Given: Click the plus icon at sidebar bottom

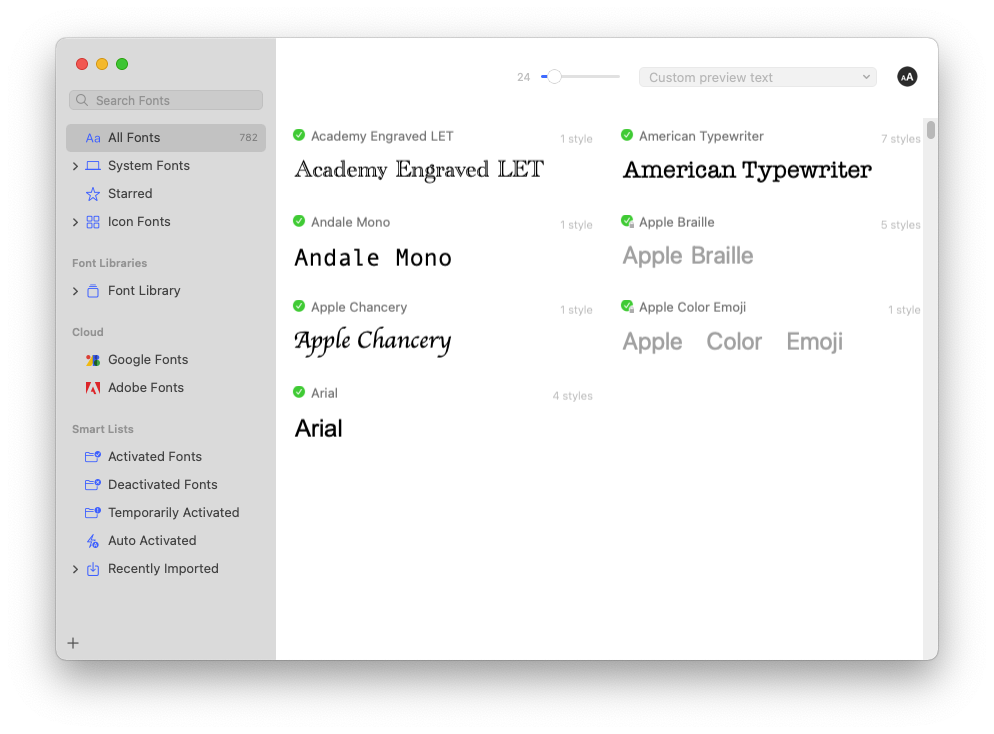Looking at the screenshot, I should (73, 643).
